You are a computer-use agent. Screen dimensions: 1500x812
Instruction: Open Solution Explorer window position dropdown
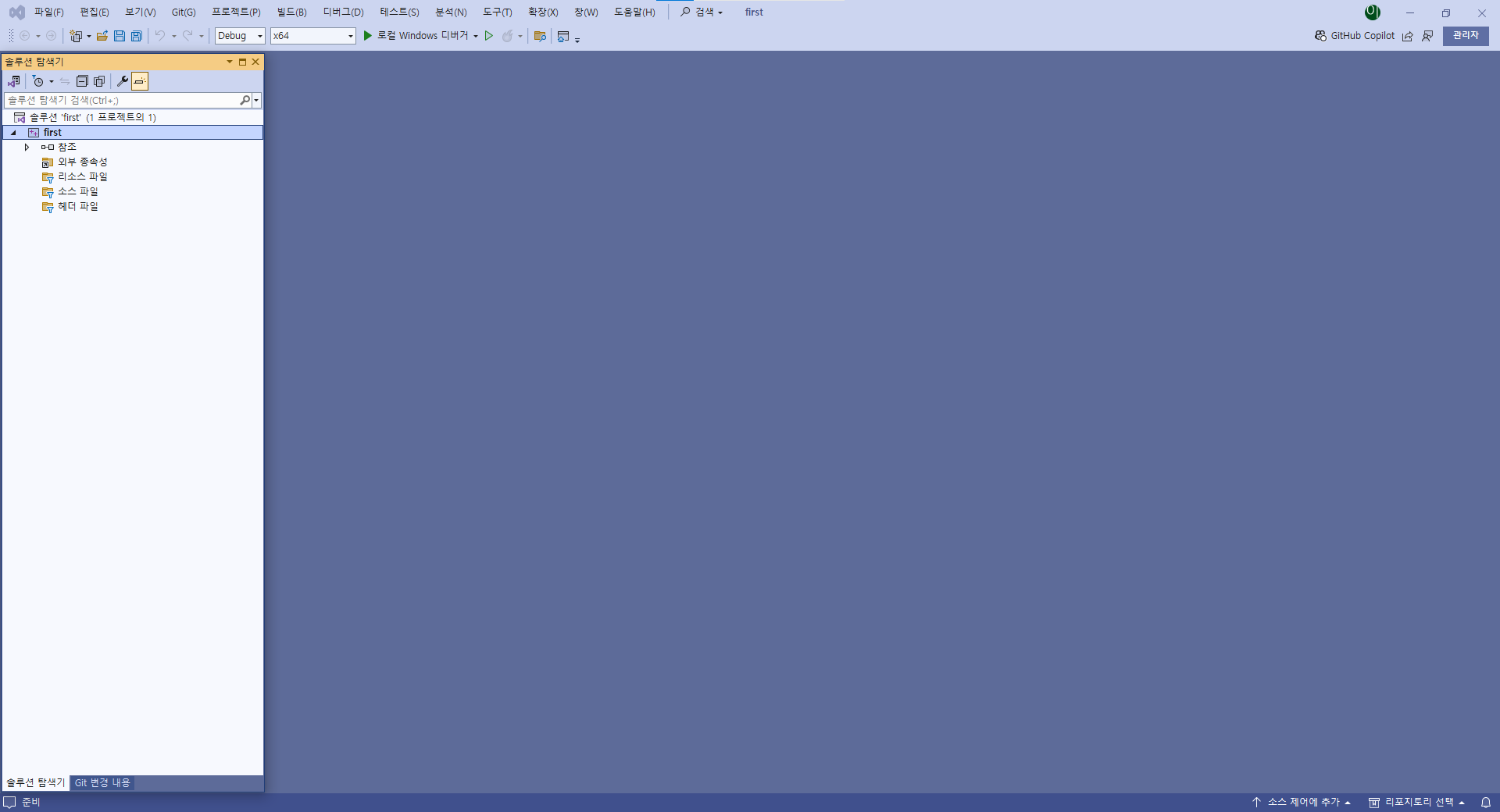(230, 62)
